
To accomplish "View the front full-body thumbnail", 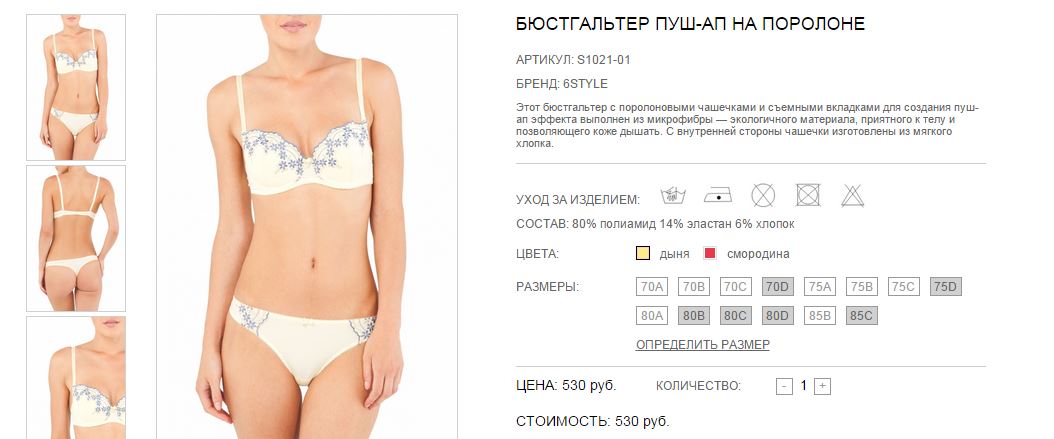I will pos(76,87).
